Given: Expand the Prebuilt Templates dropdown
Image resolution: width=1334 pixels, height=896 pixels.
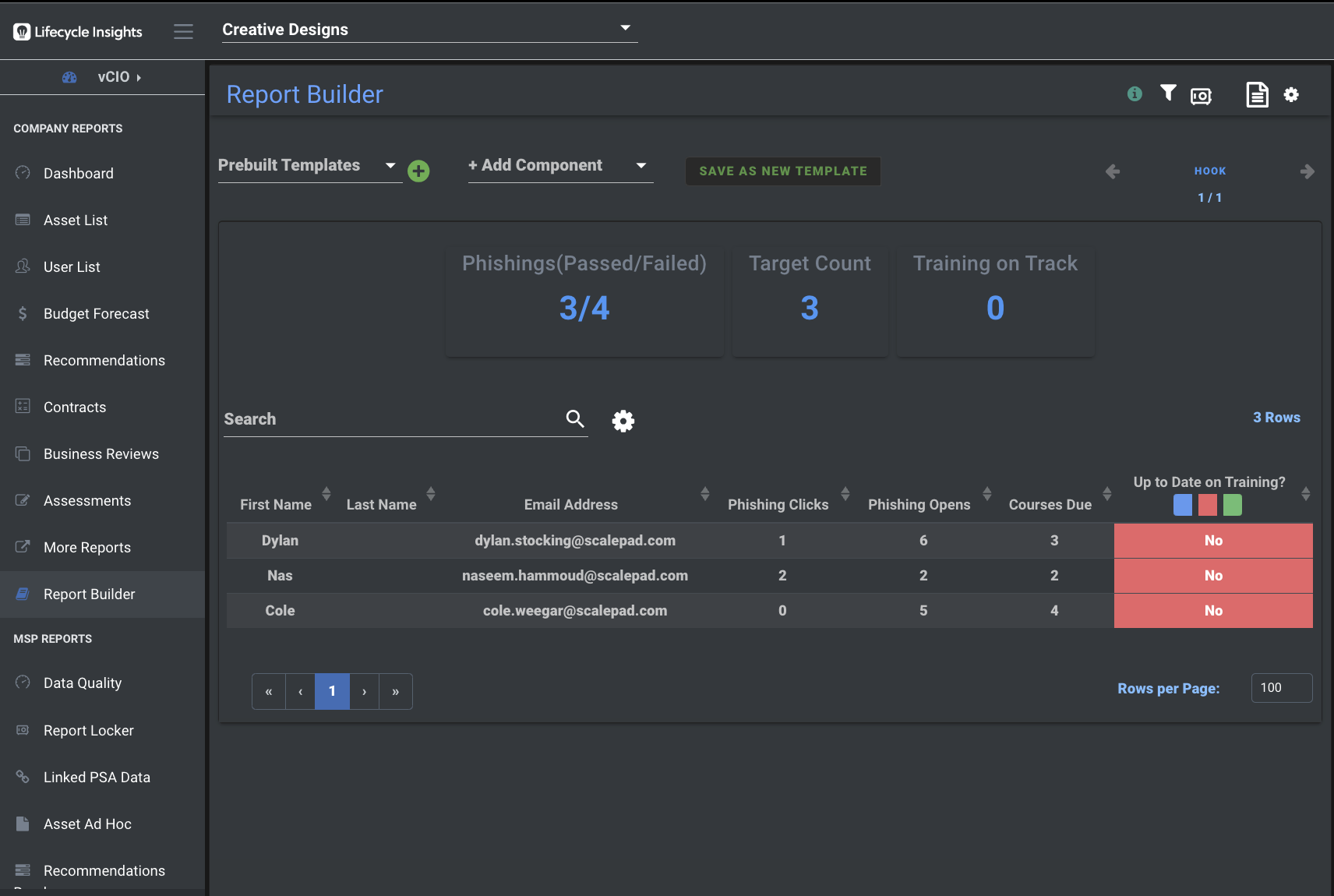Looking at the screenshot, I should tap(389, 165).
